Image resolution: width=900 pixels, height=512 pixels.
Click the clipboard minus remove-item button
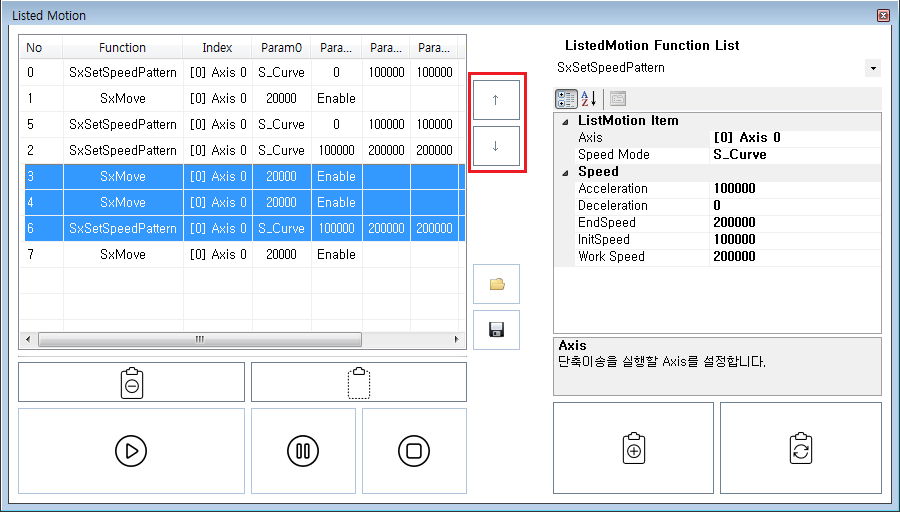click(131, 382)
